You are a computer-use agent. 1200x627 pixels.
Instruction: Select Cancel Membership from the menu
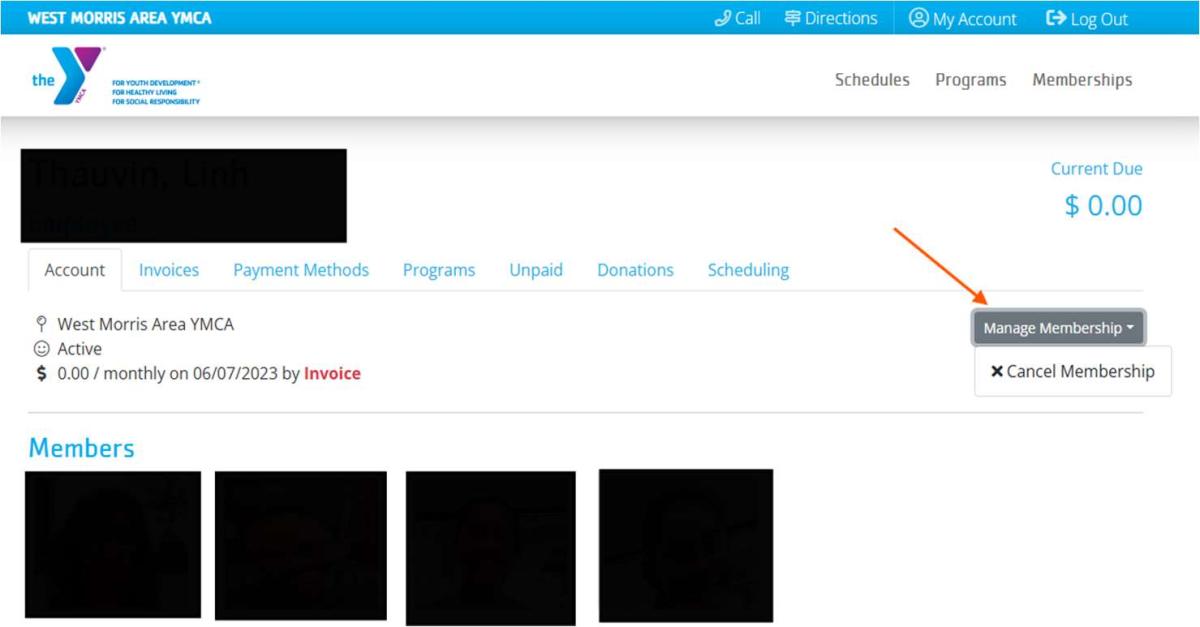(x=1073, y=371)
